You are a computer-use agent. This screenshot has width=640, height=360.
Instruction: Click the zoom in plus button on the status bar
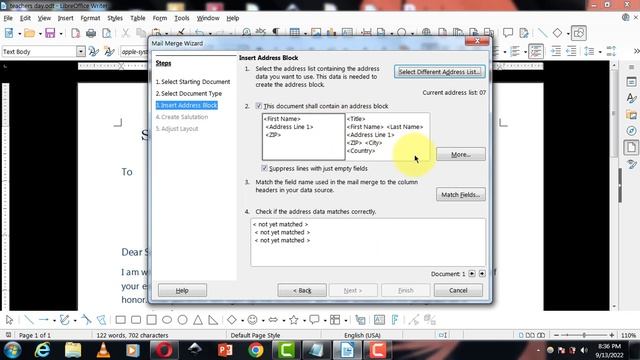tap(611, 335)
